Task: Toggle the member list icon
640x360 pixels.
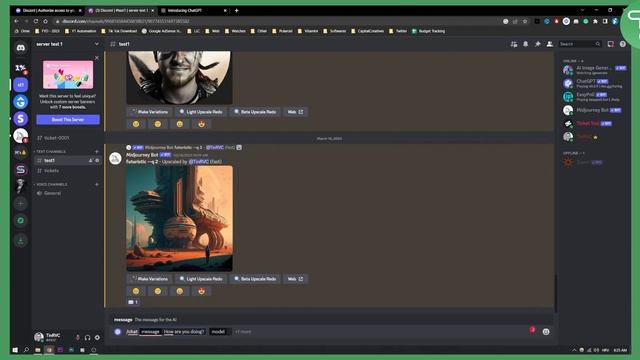Action: tap(550, 44)
